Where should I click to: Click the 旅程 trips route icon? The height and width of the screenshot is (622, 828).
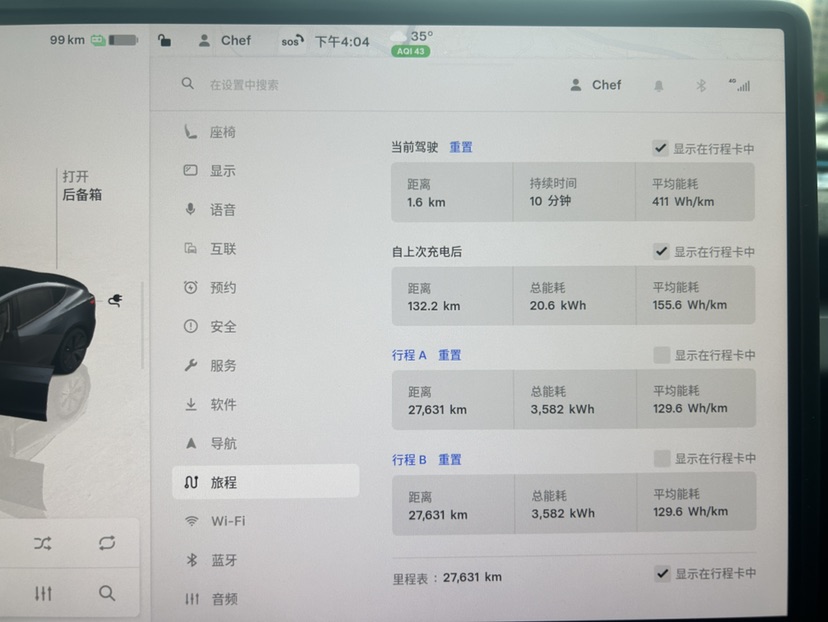click(x=191, y=482)
